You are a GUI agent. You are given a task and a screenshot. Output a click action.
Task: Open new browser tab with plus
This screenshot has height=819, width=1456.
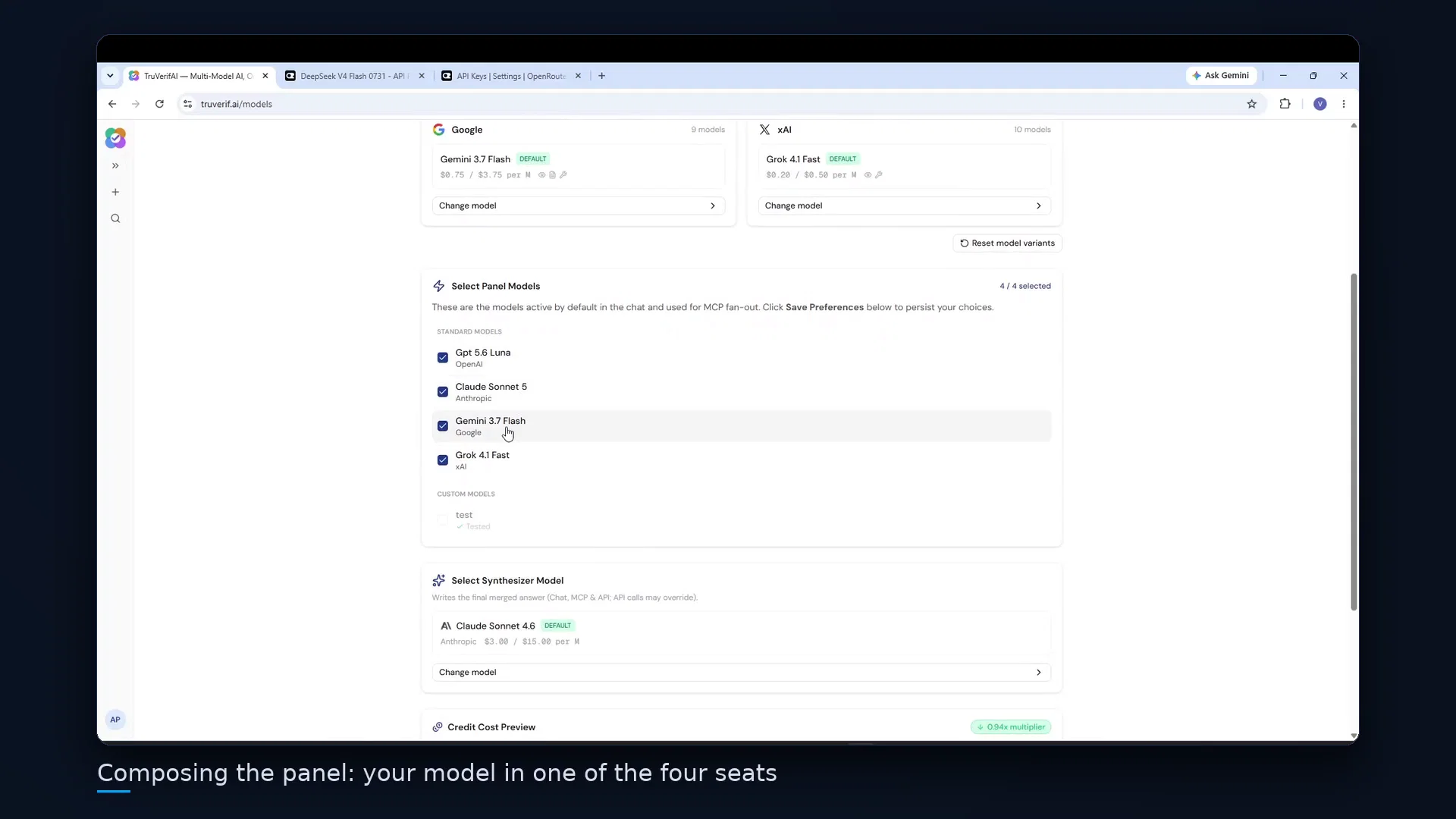(x=602, y=76)
